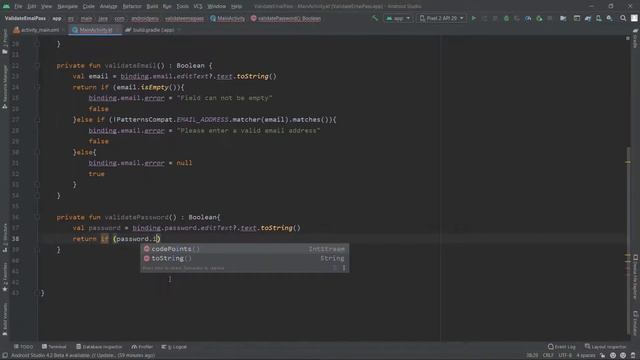The image size is (640, 360).
Task: Click ValidateEmaiPass breadcrumb in navigation bar
Action: [x=25, y=18]
